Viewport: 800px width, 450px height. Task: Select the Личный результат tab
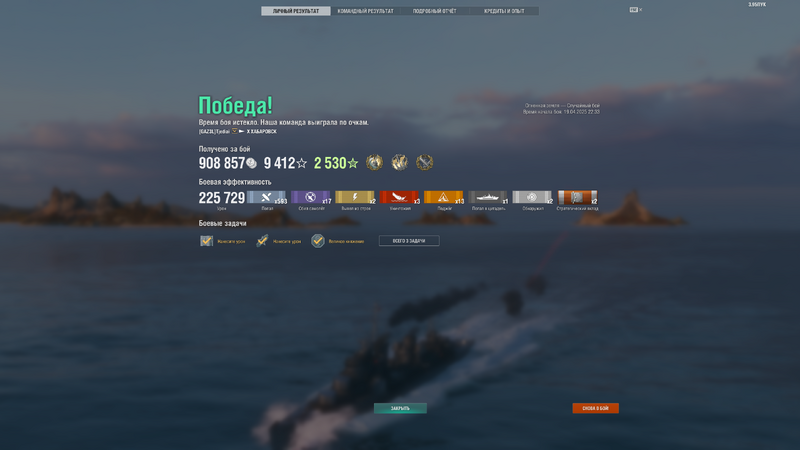tap(296, 11)
